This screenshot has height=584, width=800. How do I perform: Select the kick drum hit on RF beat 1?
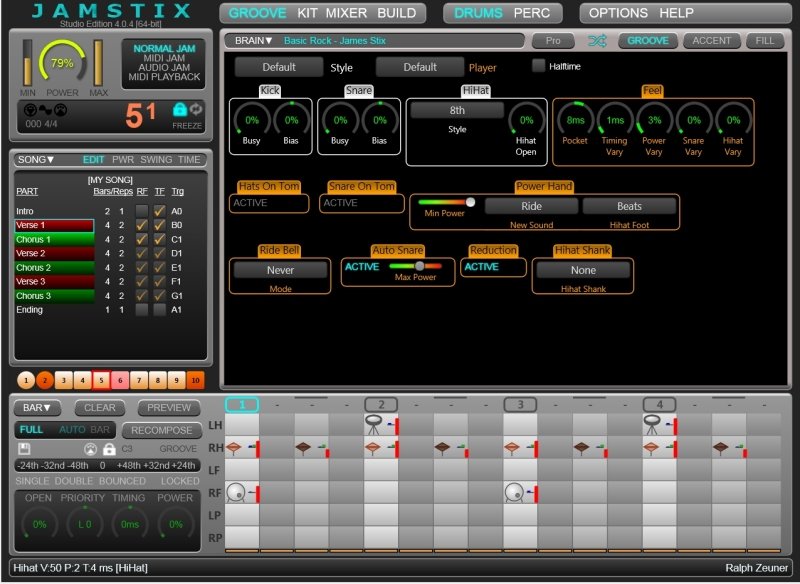(x=242, y=493)
